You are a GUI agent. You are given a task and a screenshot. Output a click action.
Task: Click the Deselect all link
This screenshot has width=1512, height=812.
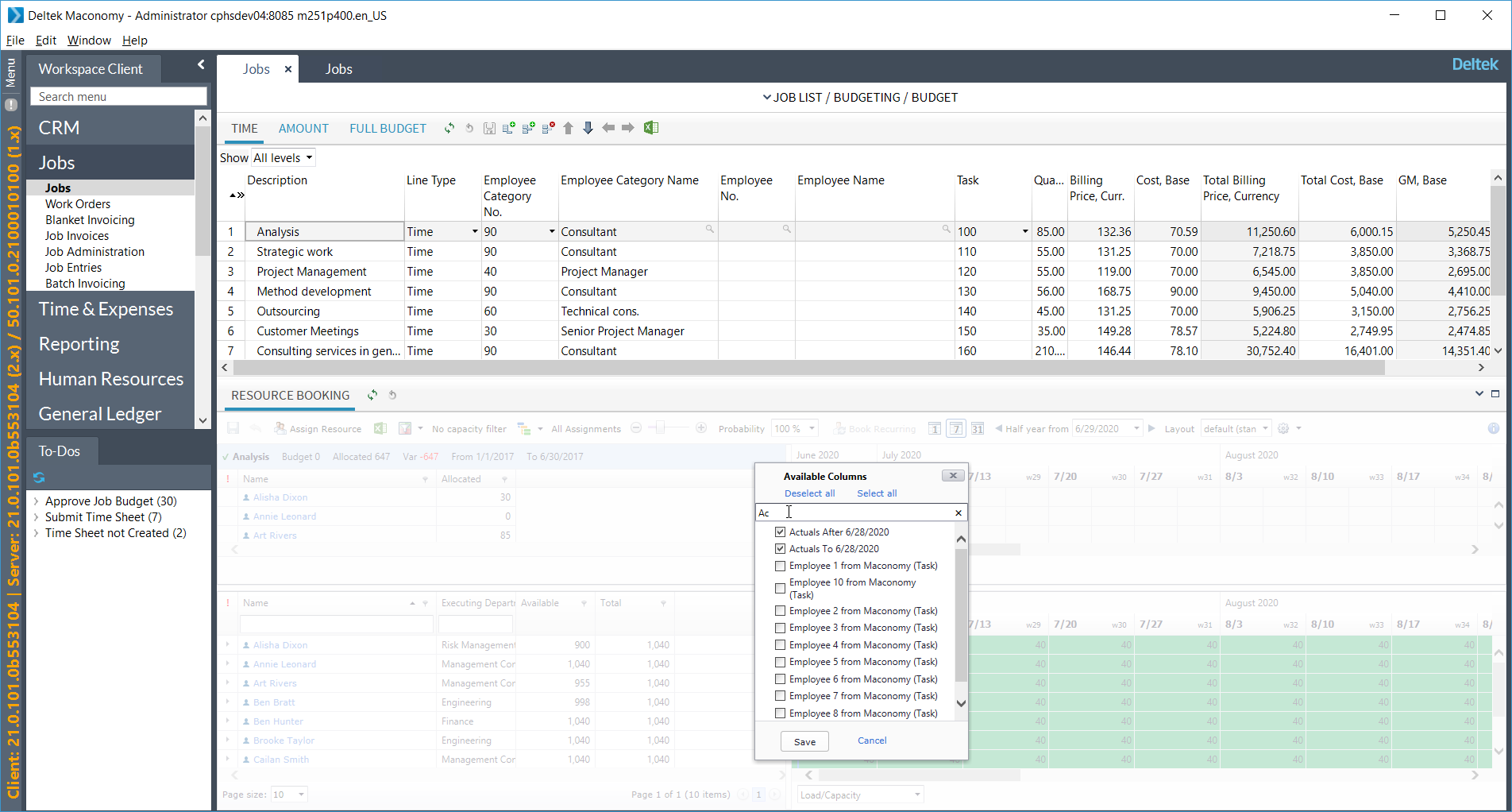pos(809,493)
